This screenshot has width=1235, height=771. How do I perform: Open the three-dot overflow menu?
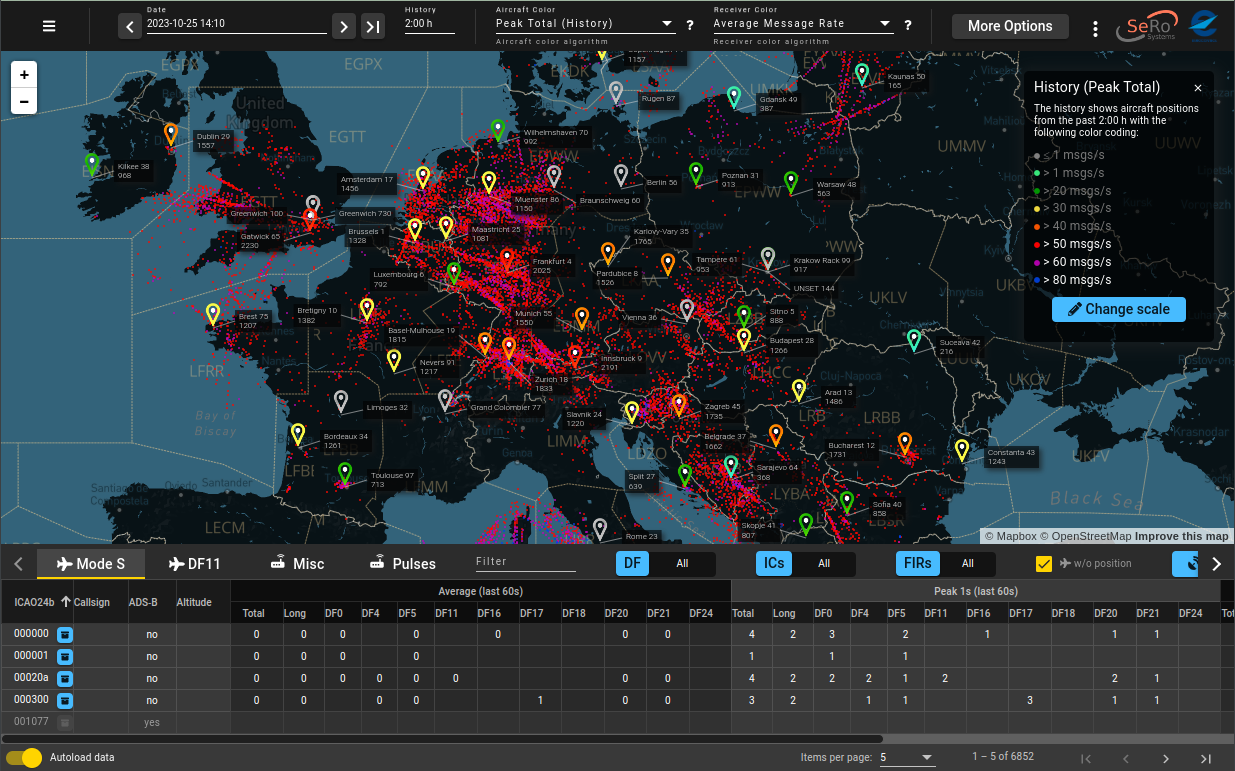coord(1096,28)
